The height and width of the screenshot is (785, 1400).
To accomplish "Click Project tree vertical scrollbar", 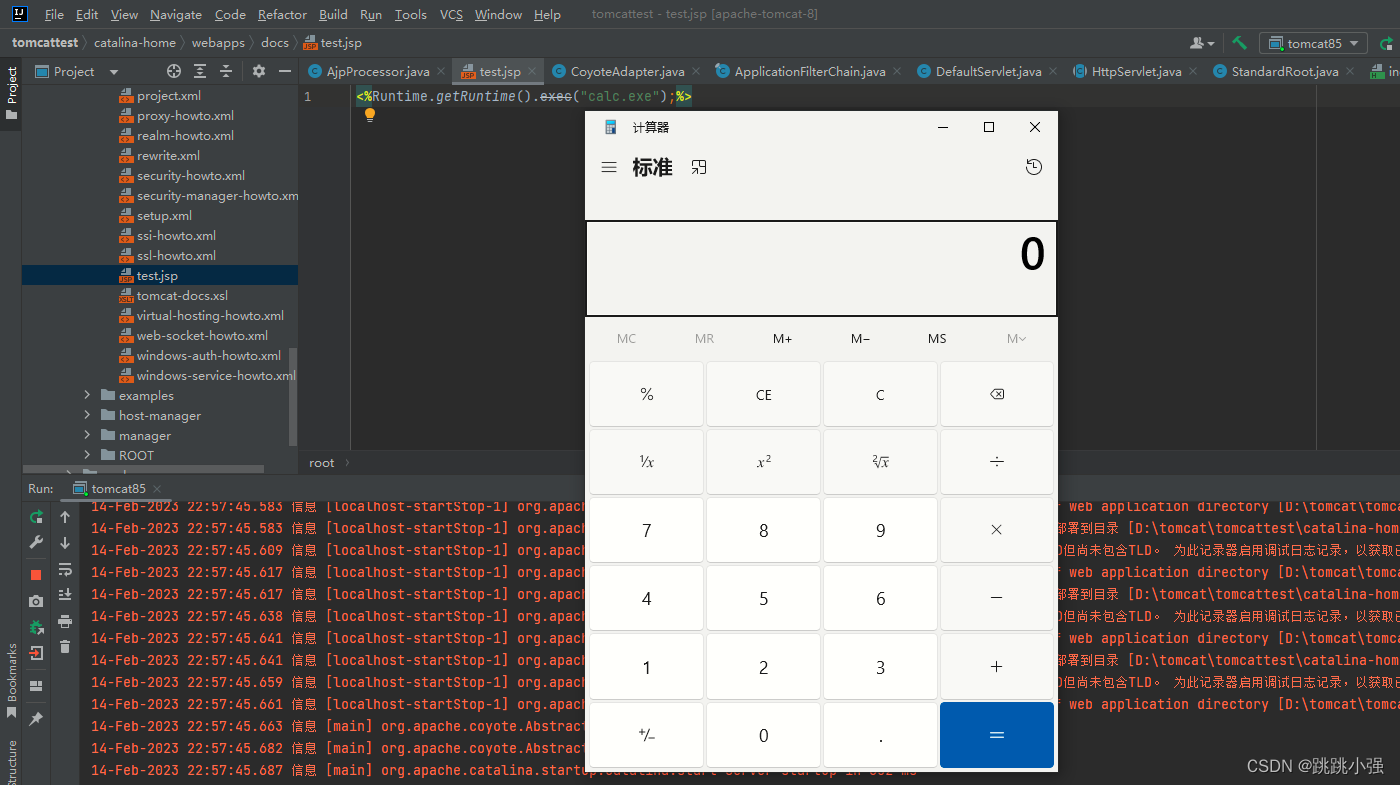I will tap(293, 397).
